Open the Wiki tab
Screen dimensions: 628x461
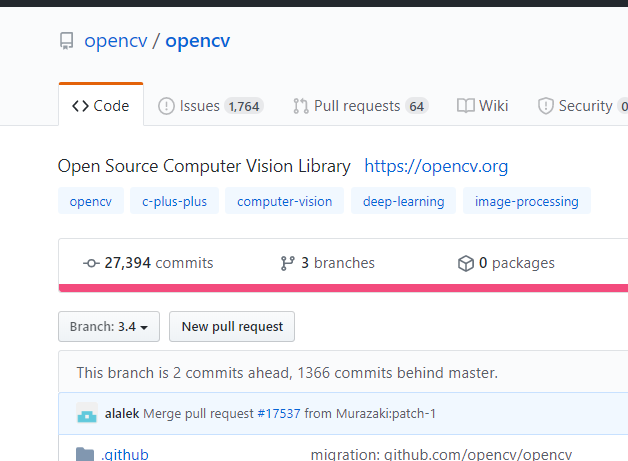[x=483, y=106]
